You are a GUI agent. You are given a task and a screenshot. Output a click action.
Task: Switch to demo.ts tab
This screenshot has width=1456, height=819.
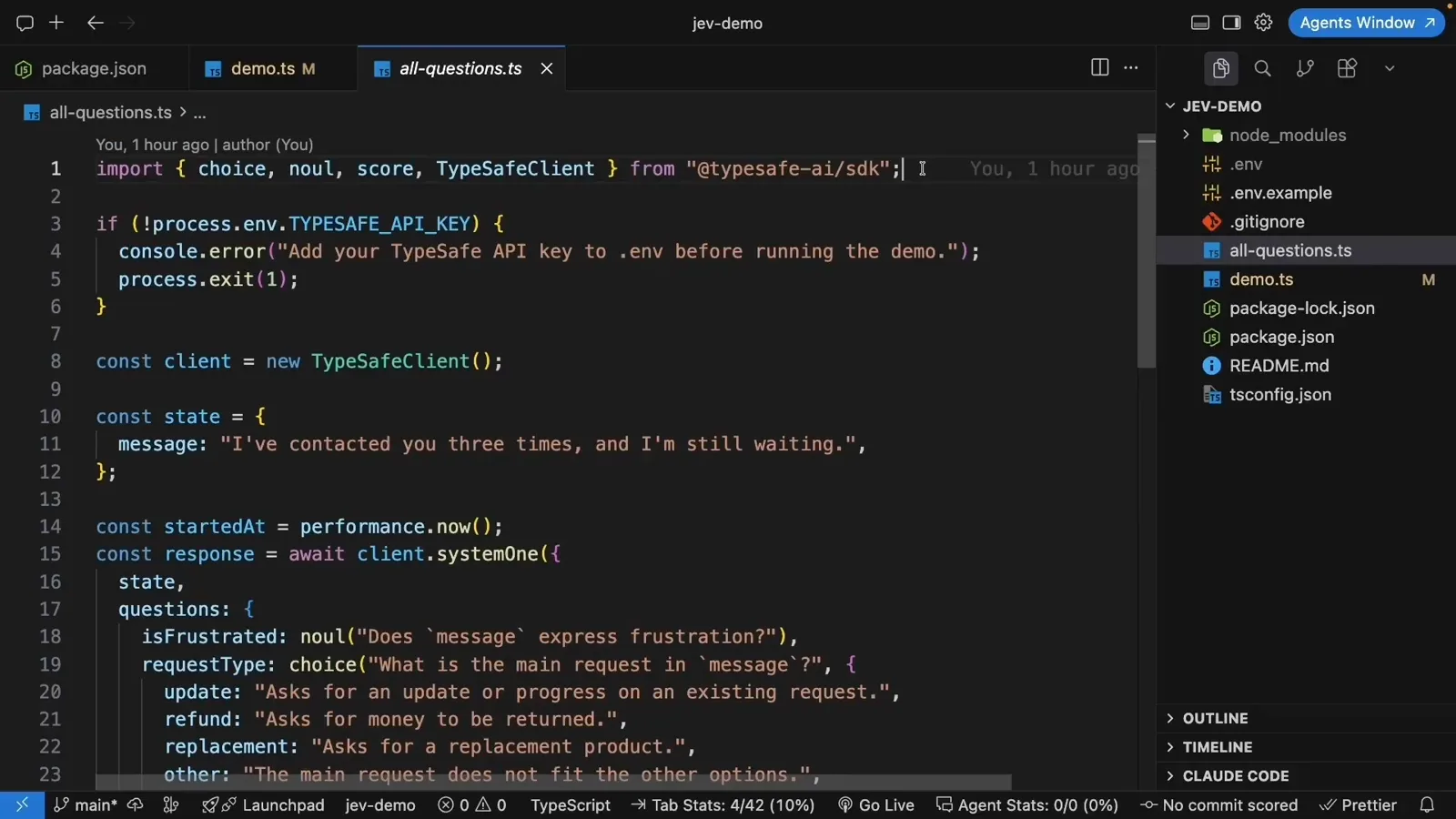point(272,68)
